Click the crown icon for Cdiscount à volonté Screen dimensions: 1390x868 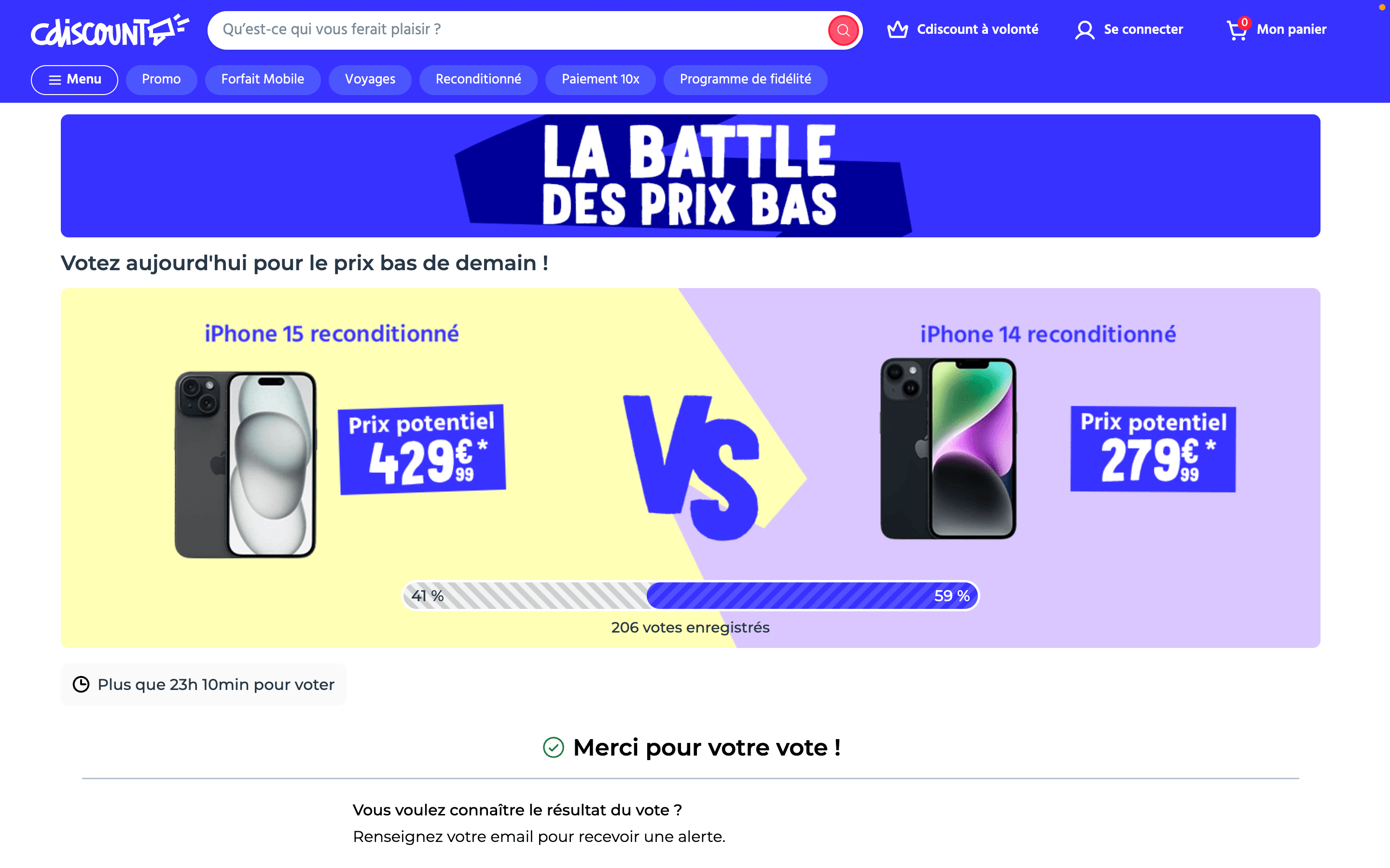(897, 29)
